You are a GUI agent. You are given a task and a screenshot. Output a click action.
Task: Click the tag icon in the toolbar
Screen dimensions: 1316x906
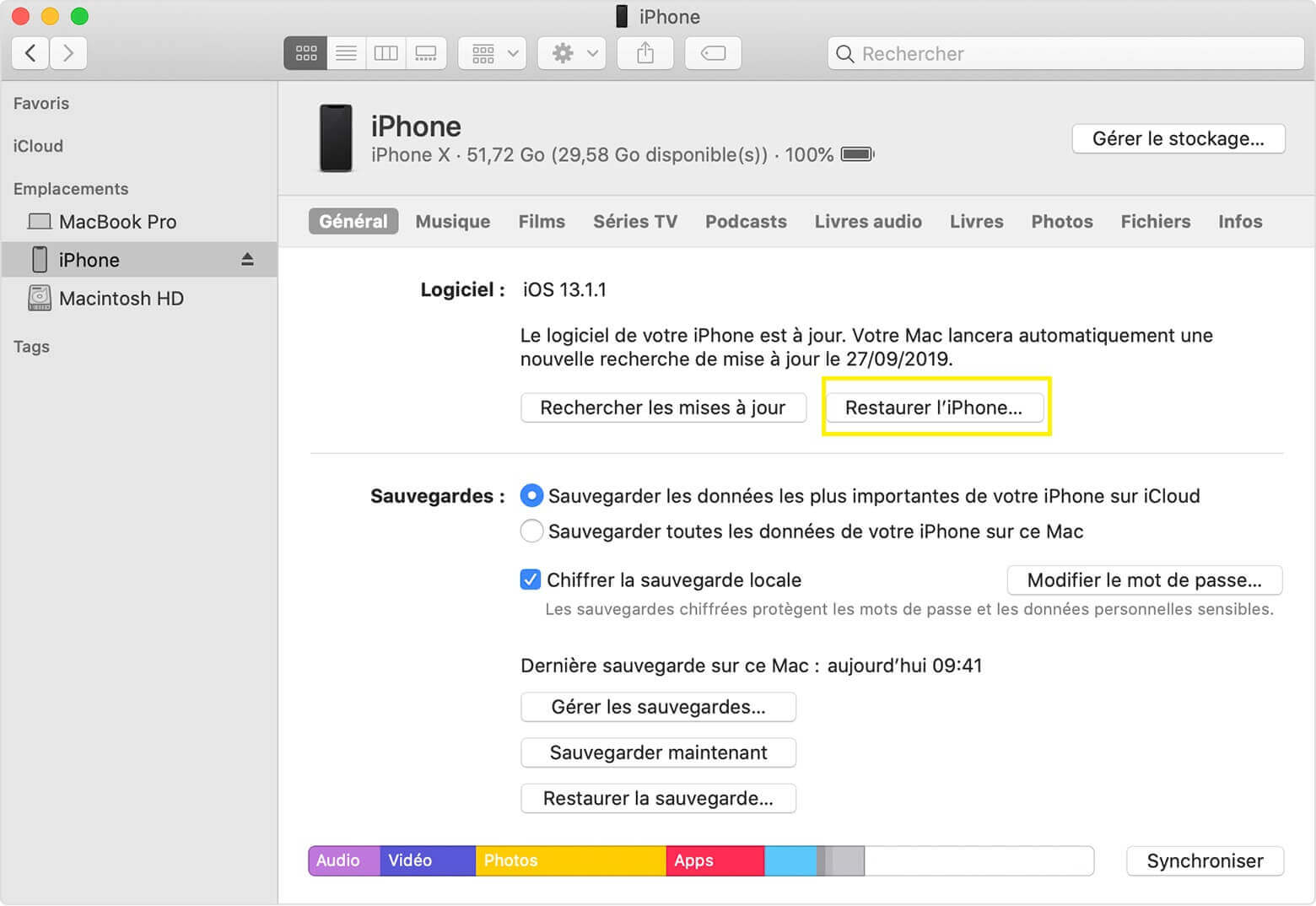[x=712, y=53]
